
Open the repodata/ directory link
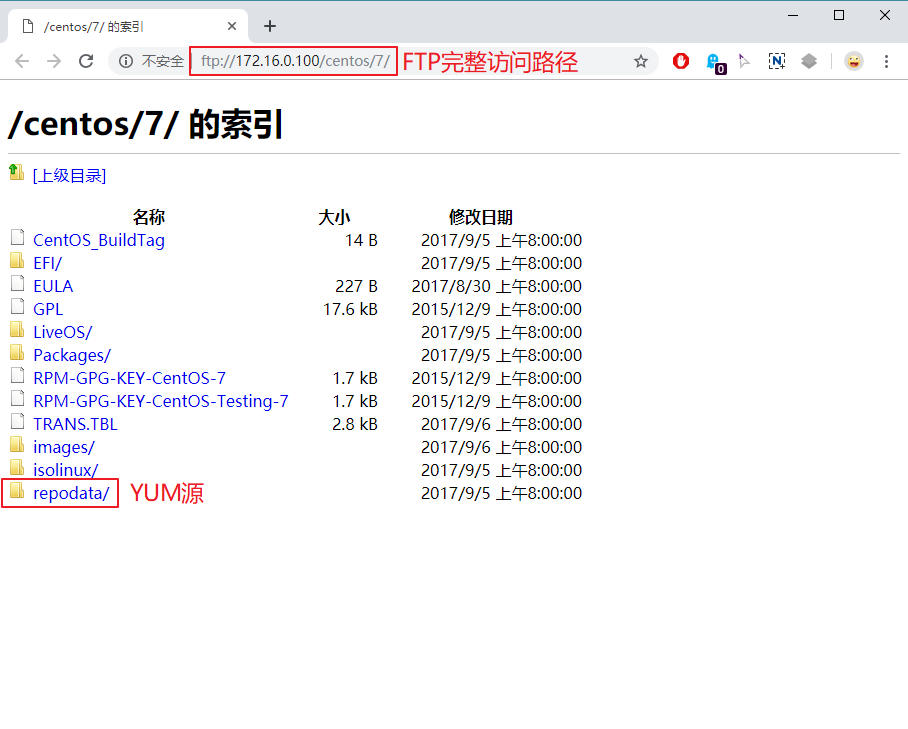coord(71,493)
